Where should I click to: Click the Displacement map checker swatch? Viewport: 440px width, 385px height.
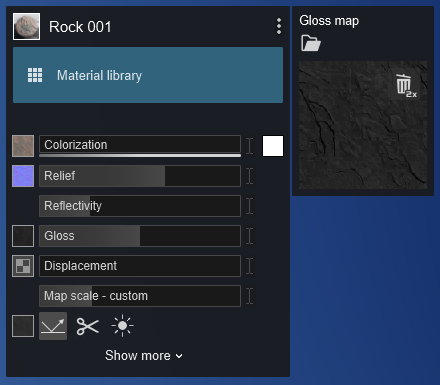coord(23,266)
